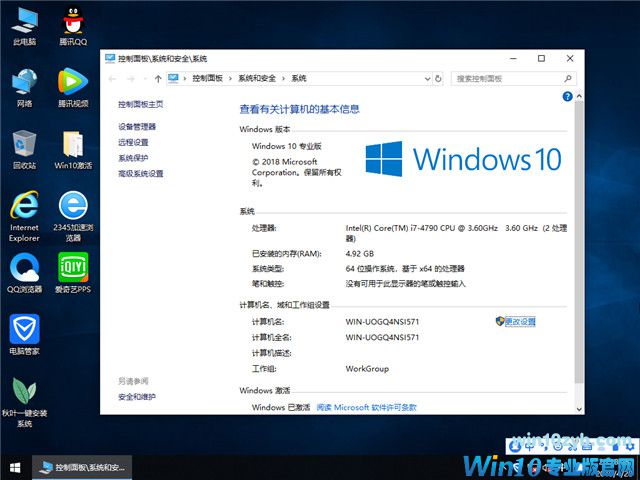Screen dimensions: 640x480
Task: Click the vertical scrollbar thumb
Action: pyautogui.click(x=579, y=242)
